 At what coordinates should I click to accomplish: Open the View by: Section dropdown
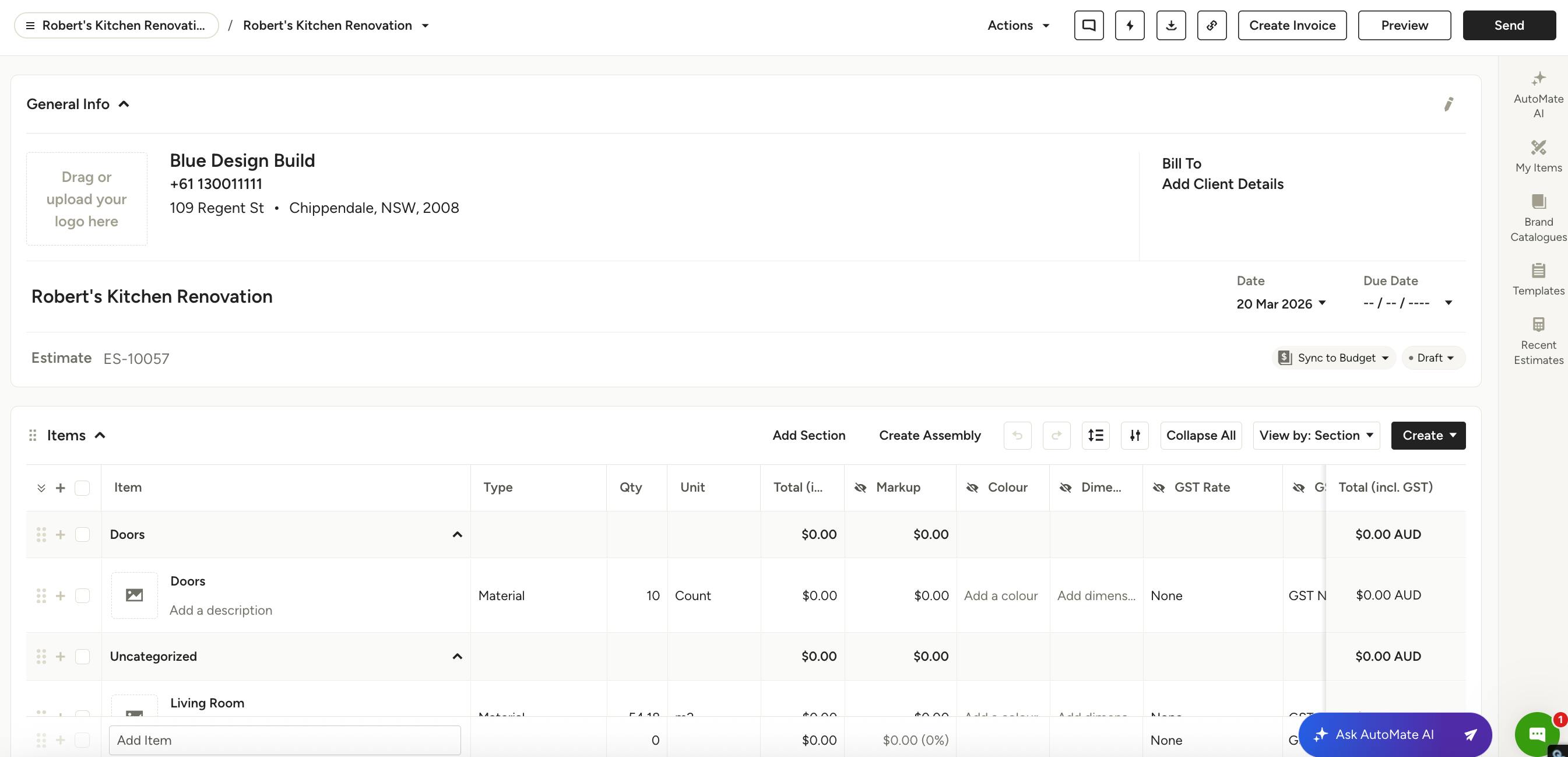[1316, 436]
